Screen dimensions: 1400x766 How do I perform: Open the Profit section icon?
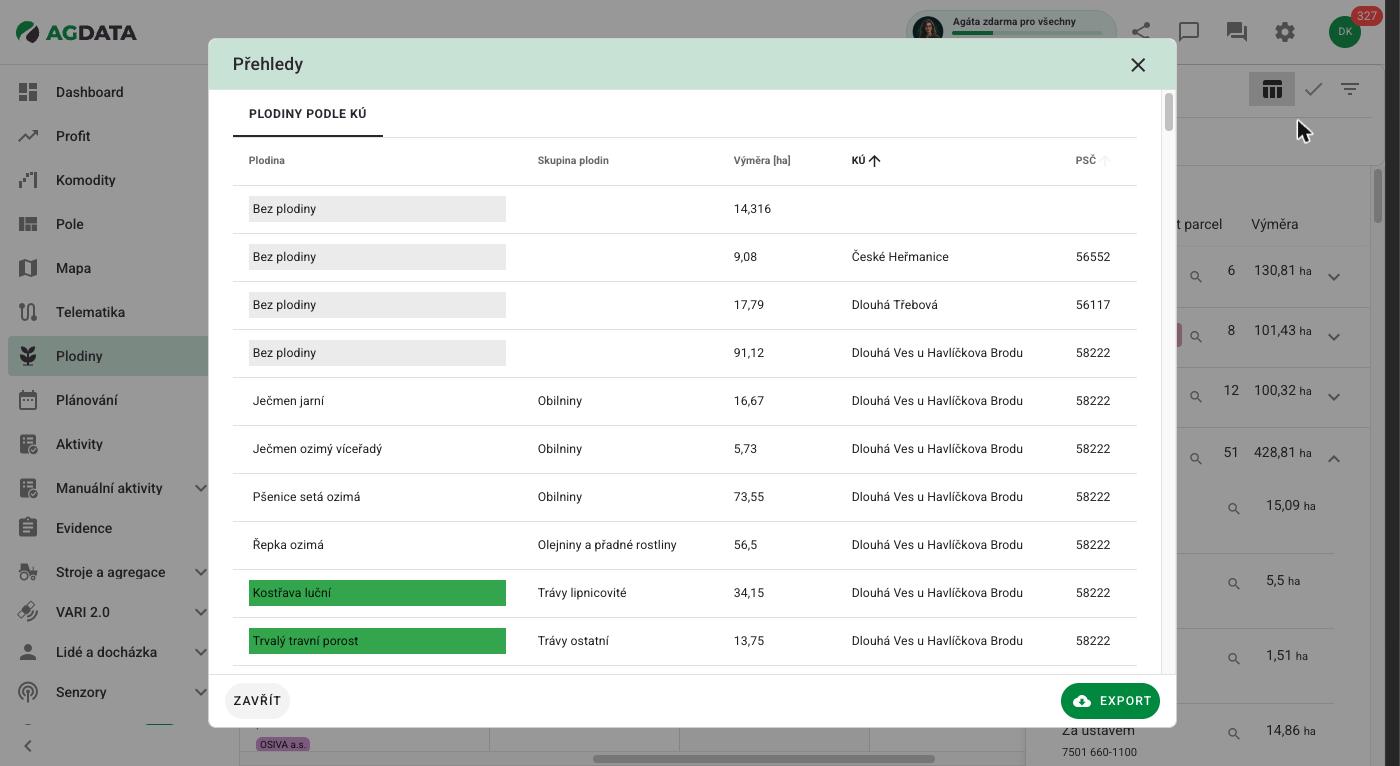[x=28, y=136]
